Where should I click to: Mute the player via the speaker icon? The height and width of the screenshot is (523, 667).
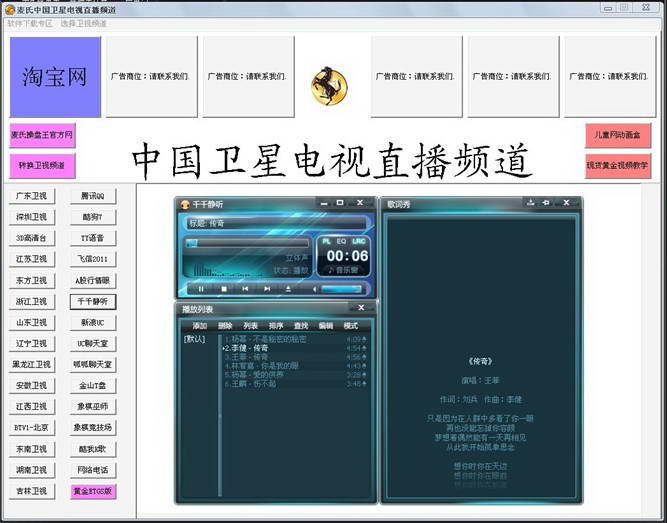pyautogui.click(x=315, y=289)
